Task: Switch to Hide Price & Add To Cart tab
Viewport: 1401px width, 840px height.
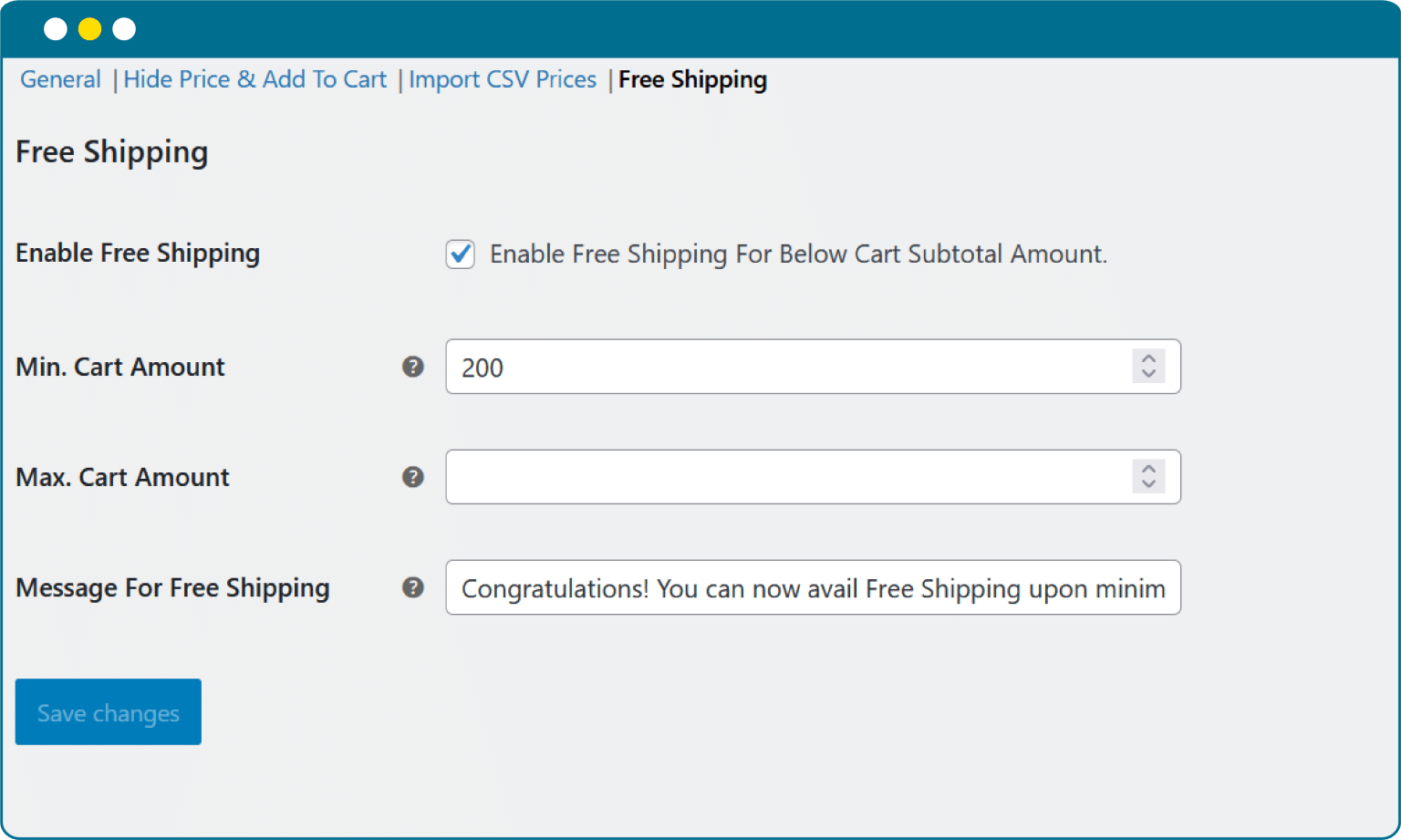Action: tap(254, 79)
